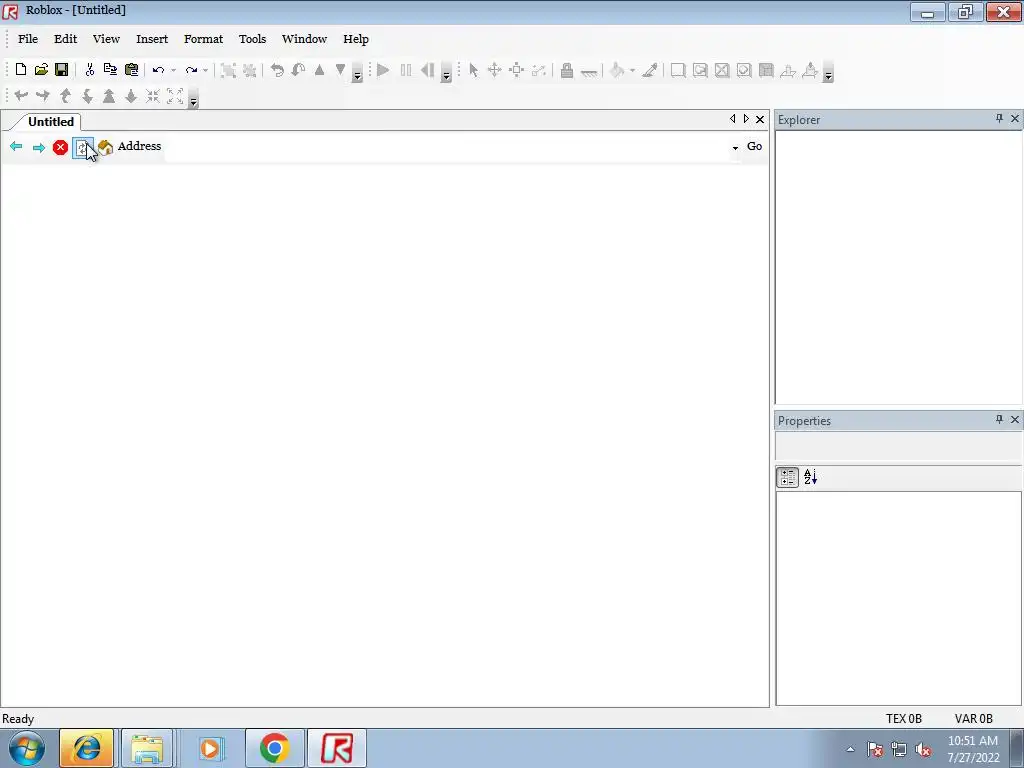This screenshot has height=768, width=1024.
Task: Start the simulation with Play button
Action: click(383, 70)
